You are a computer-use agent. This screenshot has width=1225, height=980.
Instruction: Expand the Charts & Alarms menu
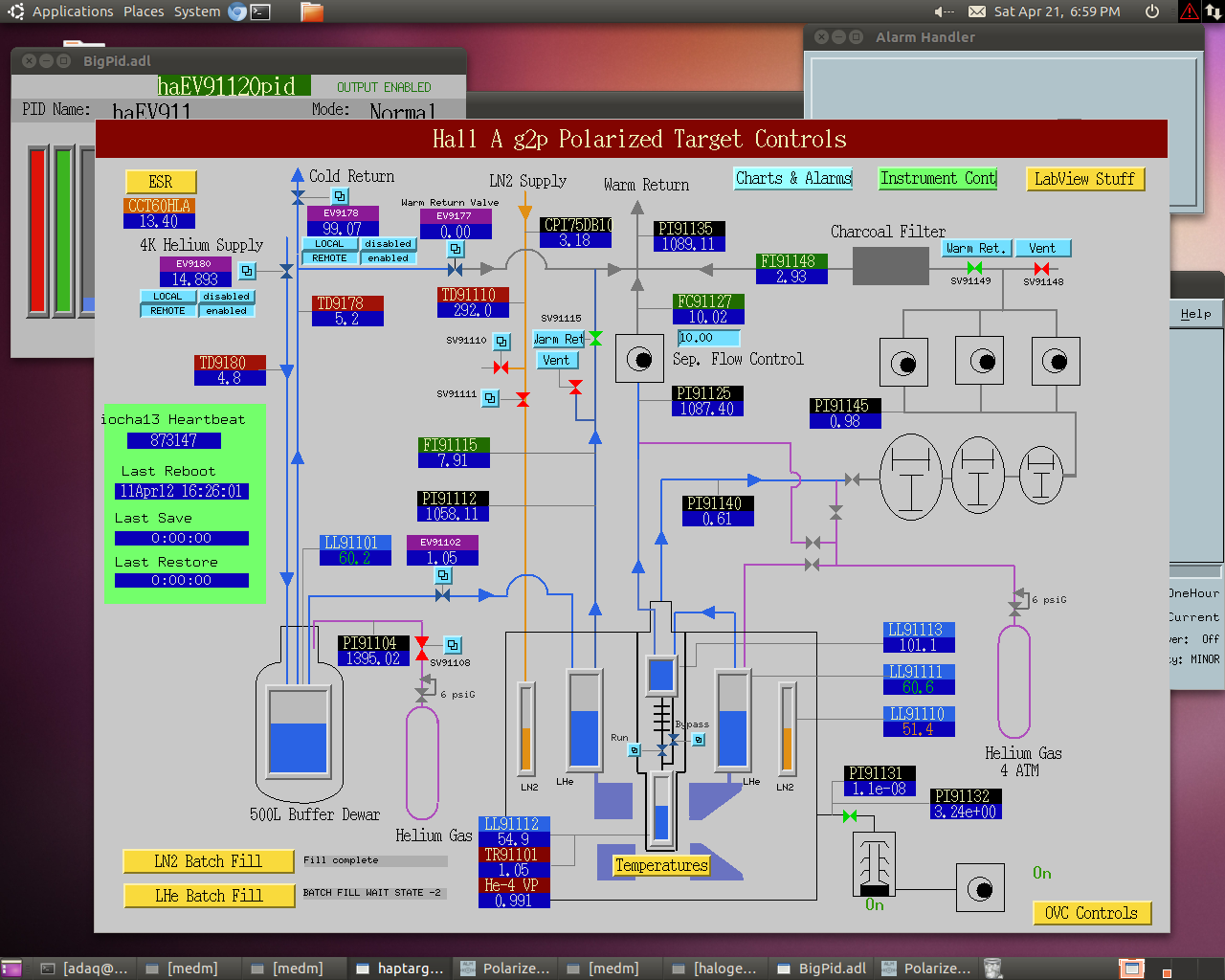coord(793,178)
